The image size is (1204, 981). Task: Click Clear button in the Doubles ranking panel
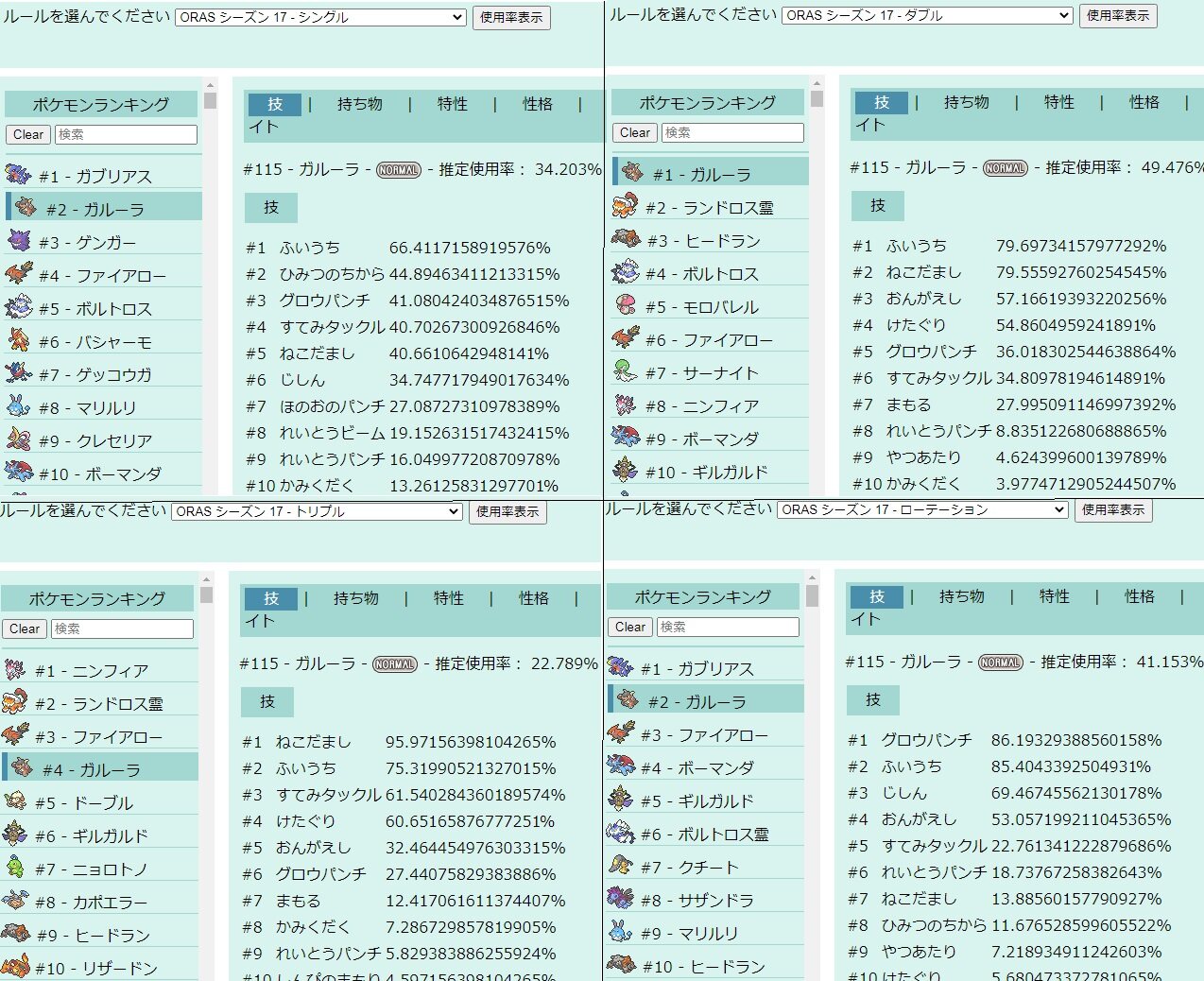coord(634,132)
